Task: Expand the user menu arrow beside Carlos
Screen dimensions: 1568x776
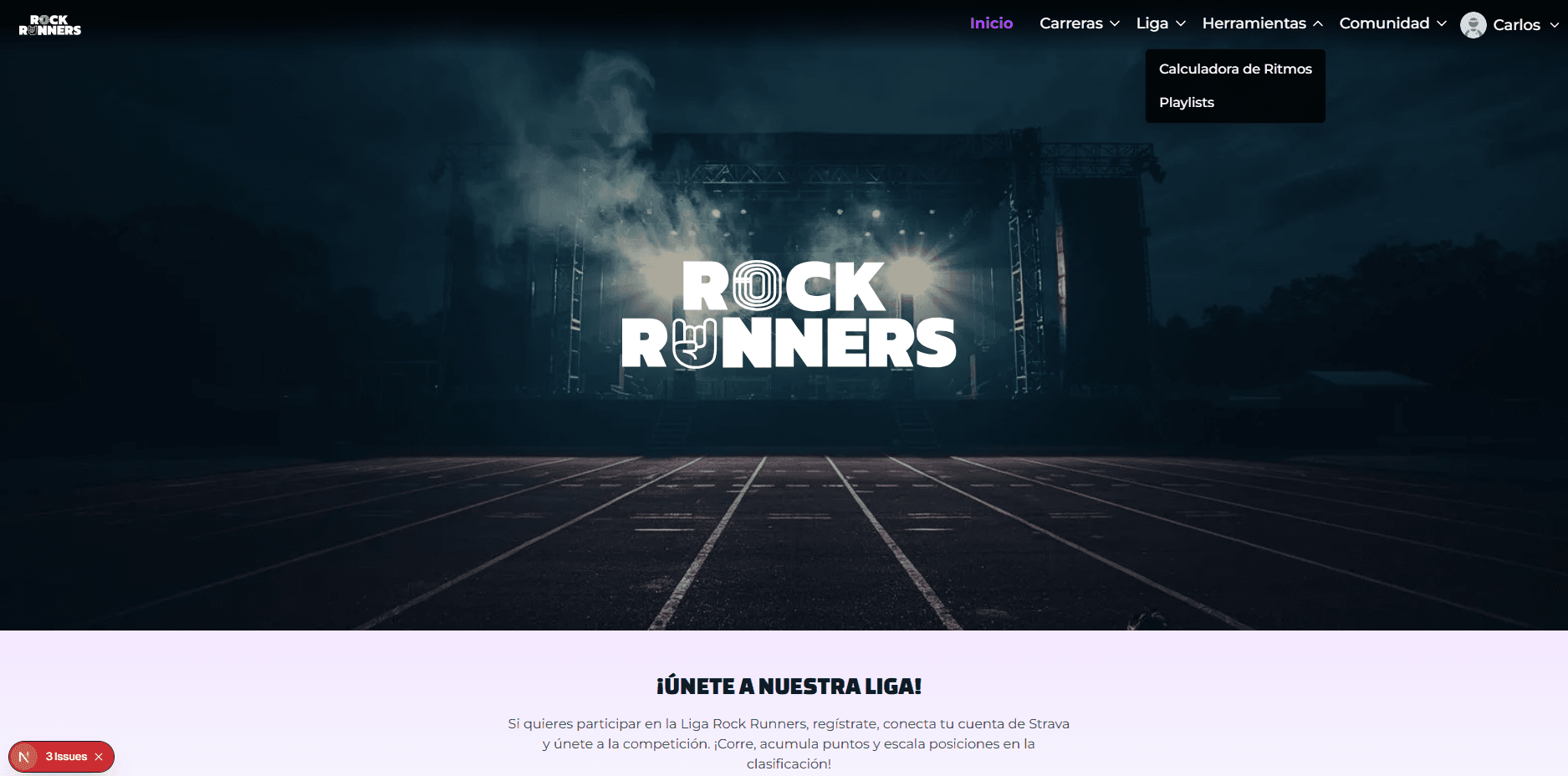Action: click(1555, 25)
